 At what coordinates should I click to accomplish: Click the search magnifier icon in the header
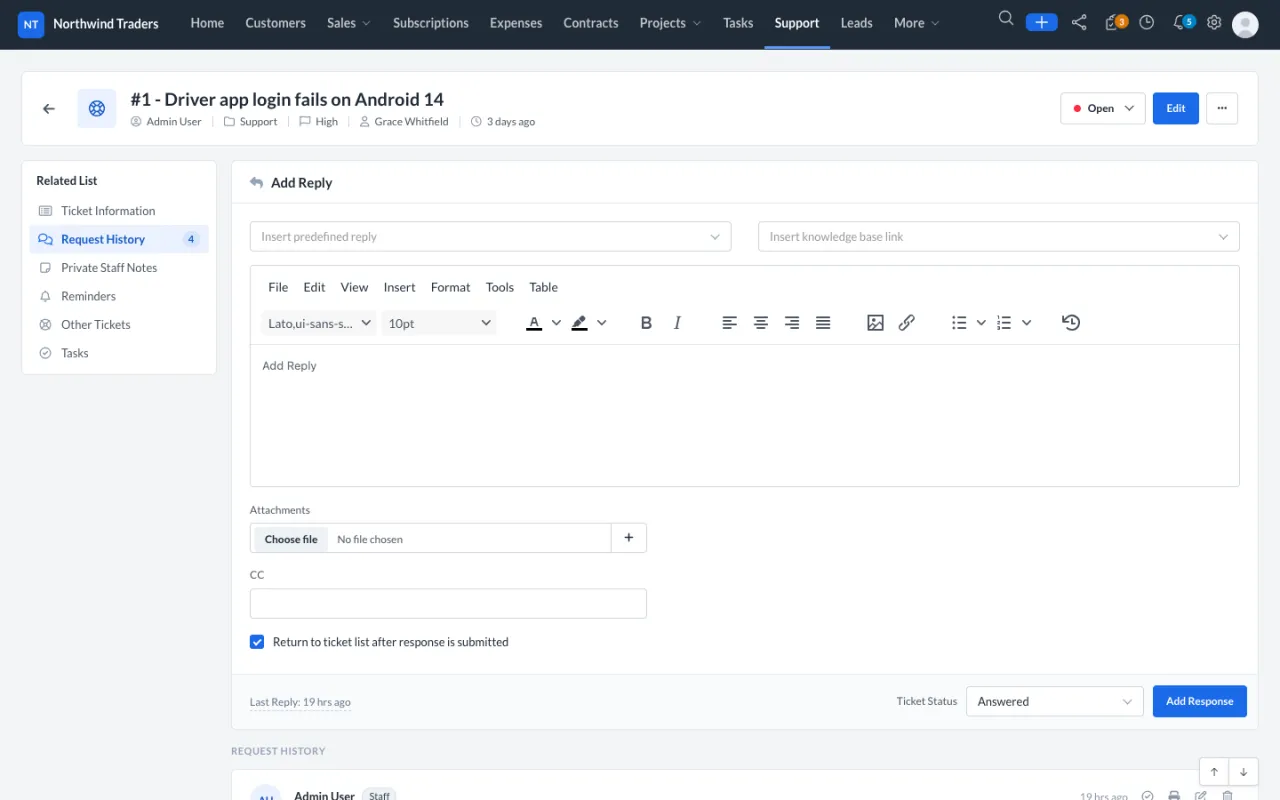coord(1006,20)
